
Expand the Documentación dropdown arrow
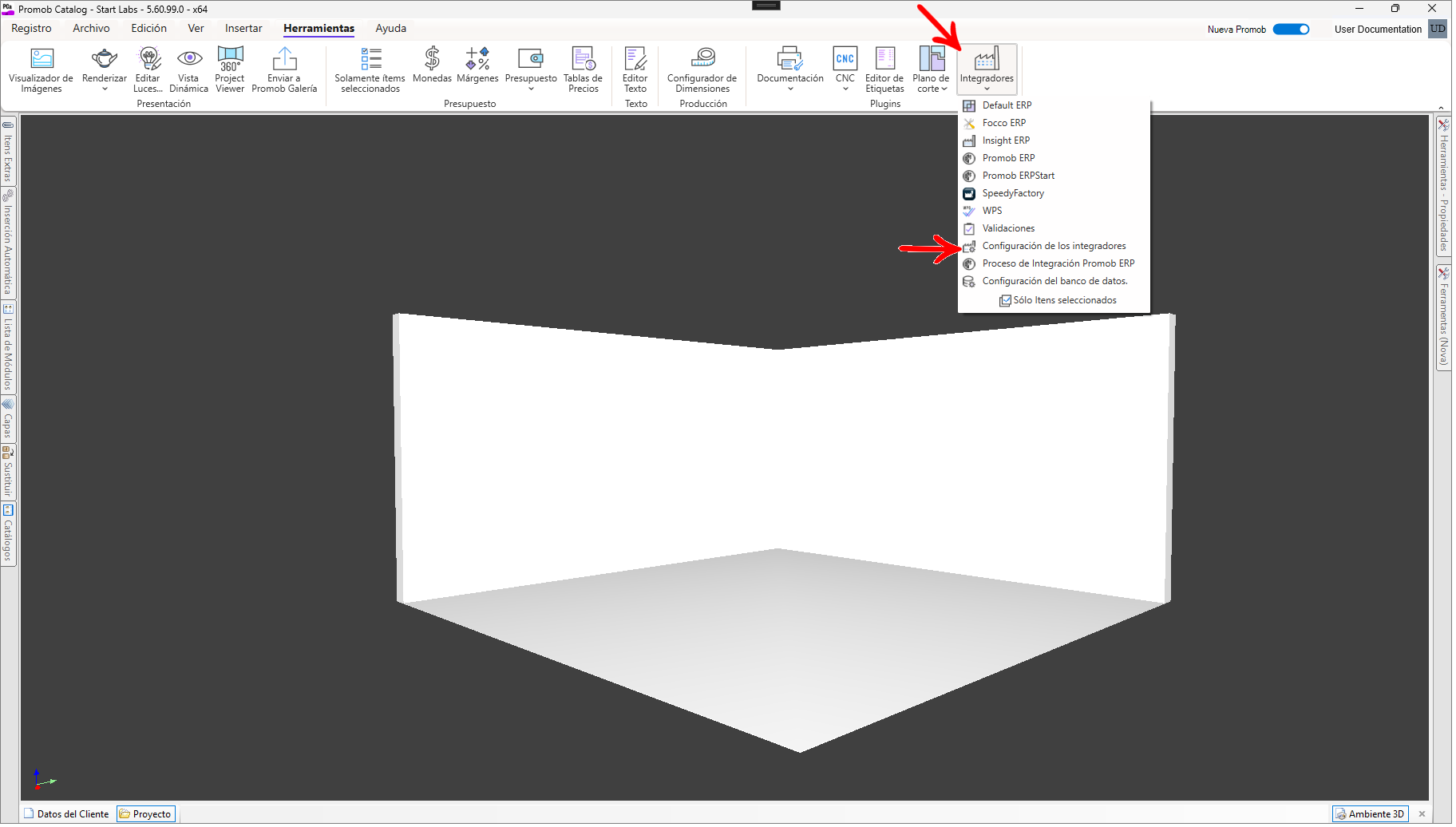pos(790,89)
